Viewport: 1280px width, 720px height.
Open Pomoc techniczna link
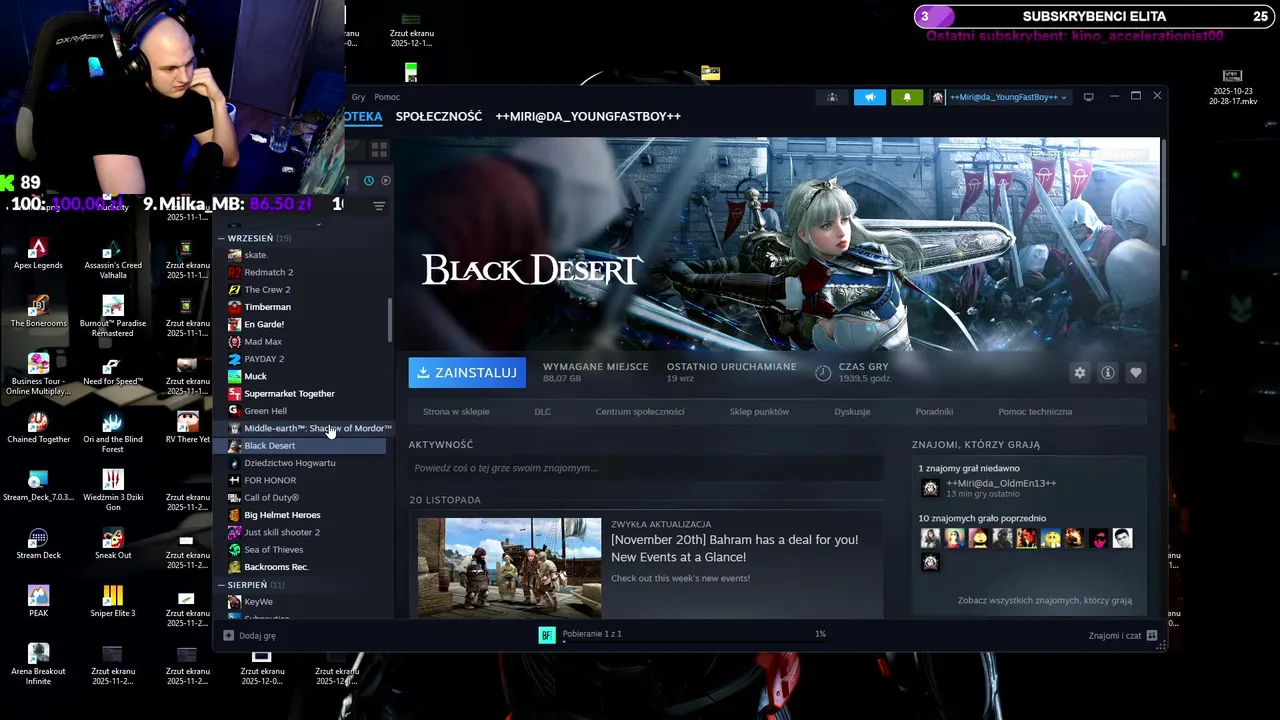pos(1034,411)
